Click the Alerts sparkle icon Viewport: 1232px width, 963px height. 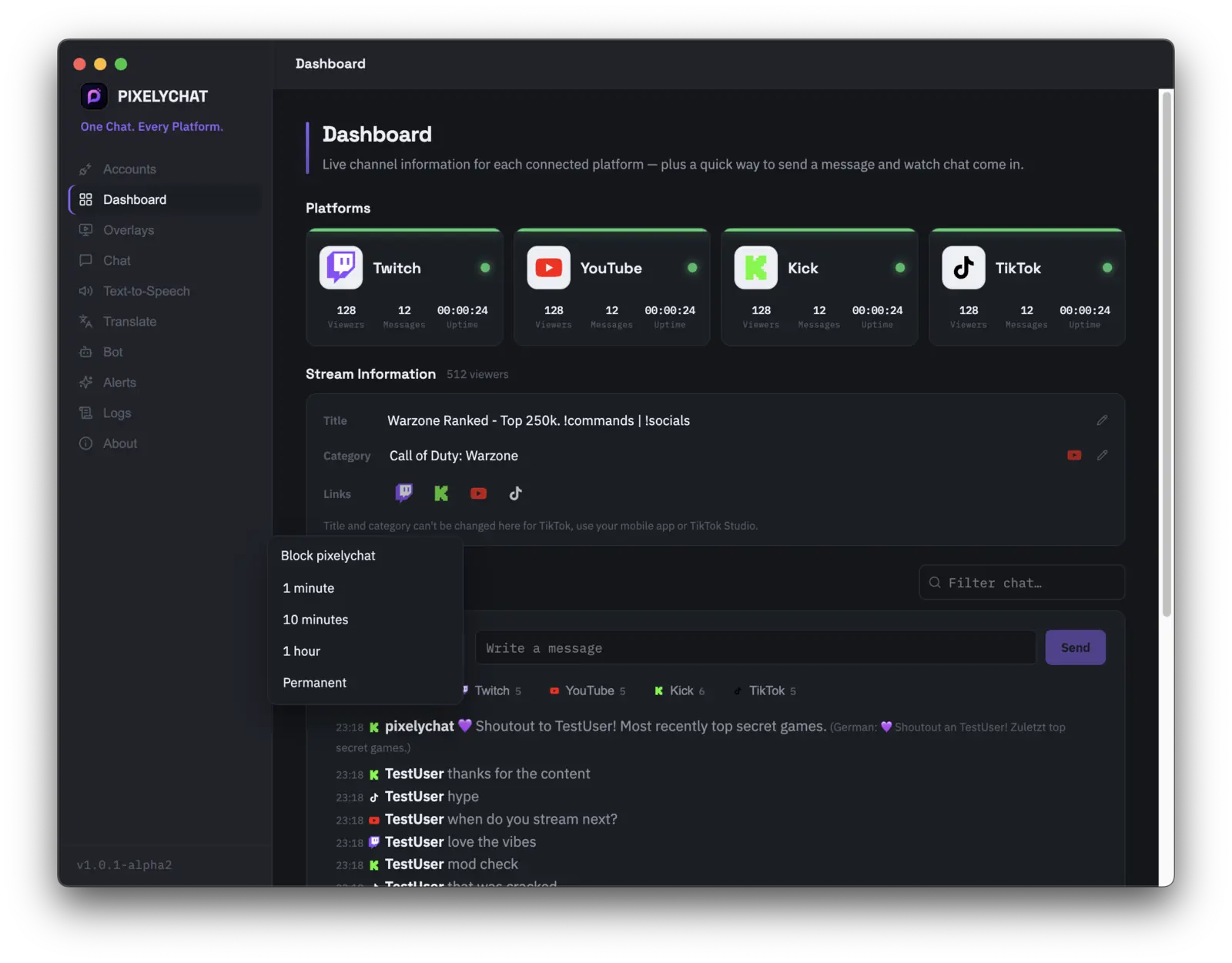[x=85, y=383]
